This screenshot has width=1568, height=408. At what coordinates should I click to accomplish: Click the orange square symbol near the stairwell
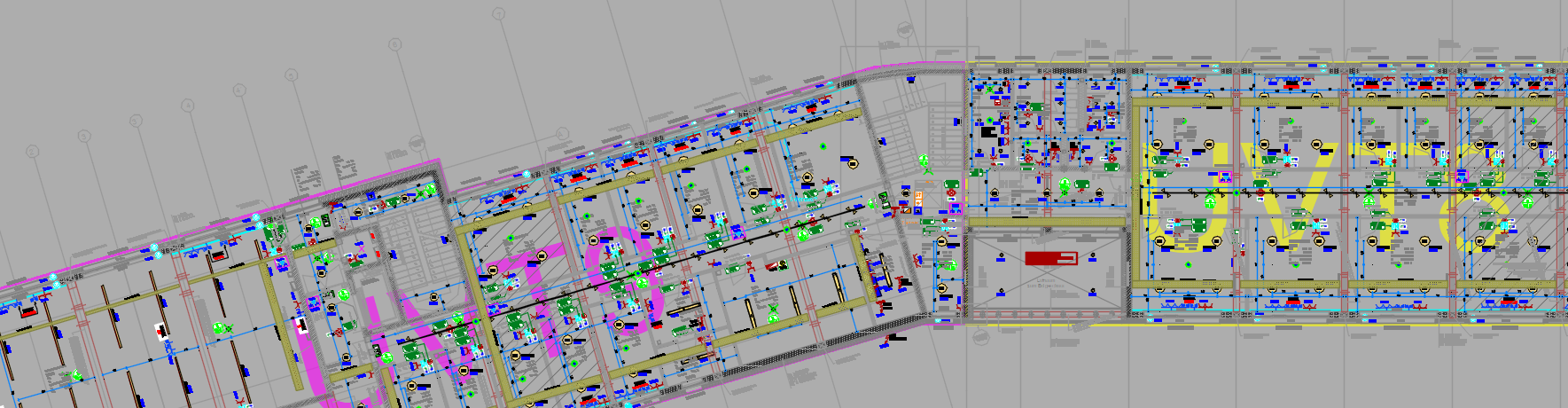tap(919, 200)
